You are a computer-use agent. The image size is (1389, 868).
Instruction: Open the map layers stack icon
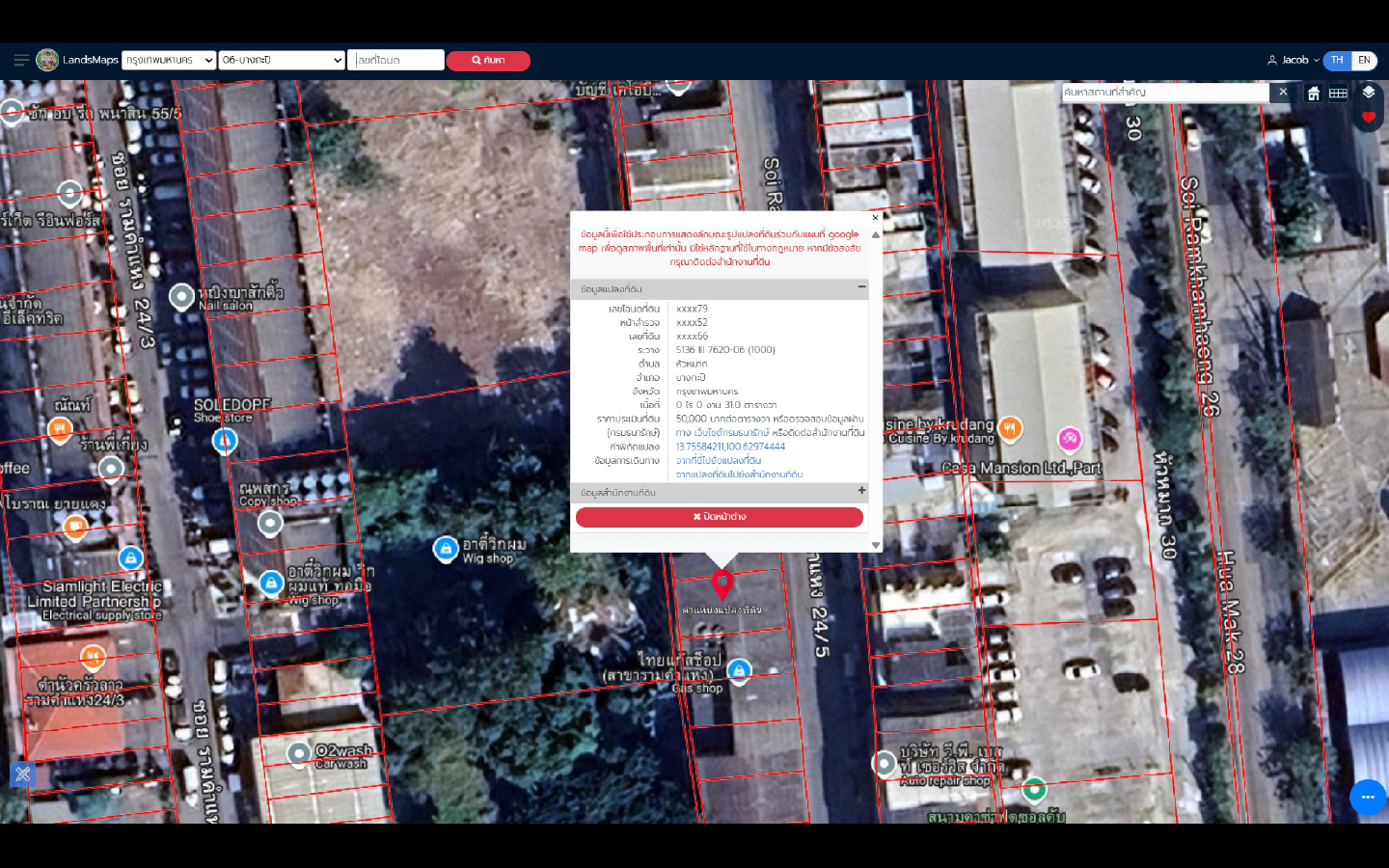(1368, 93)
